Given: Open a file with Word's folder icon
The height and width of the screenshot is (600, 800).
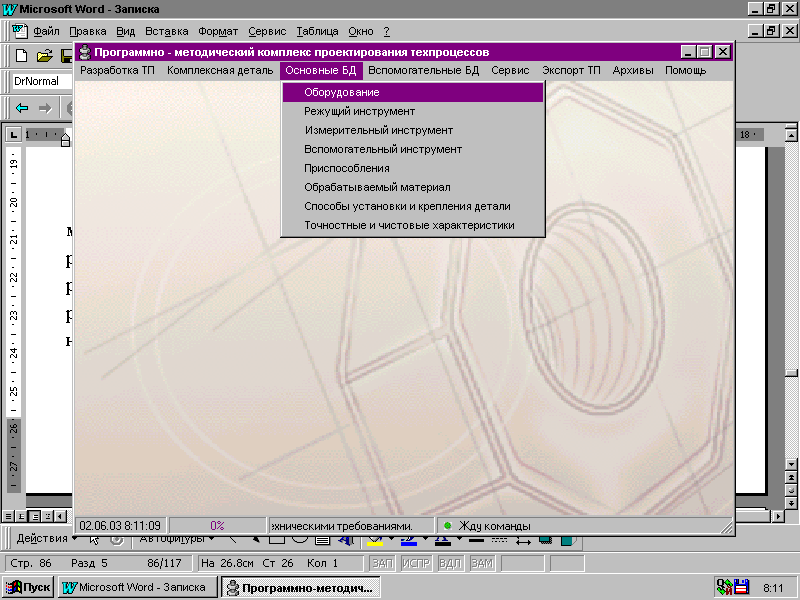Looking at the screenshot, I should [x=44, y=56].
